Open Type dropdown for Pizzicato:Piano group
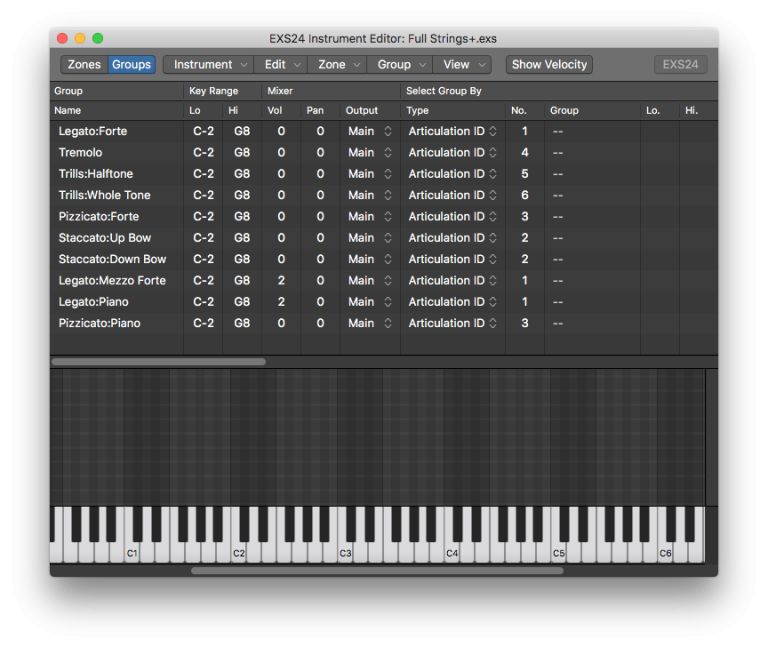The width and height of the screenshot is (768, 648). 453,323
